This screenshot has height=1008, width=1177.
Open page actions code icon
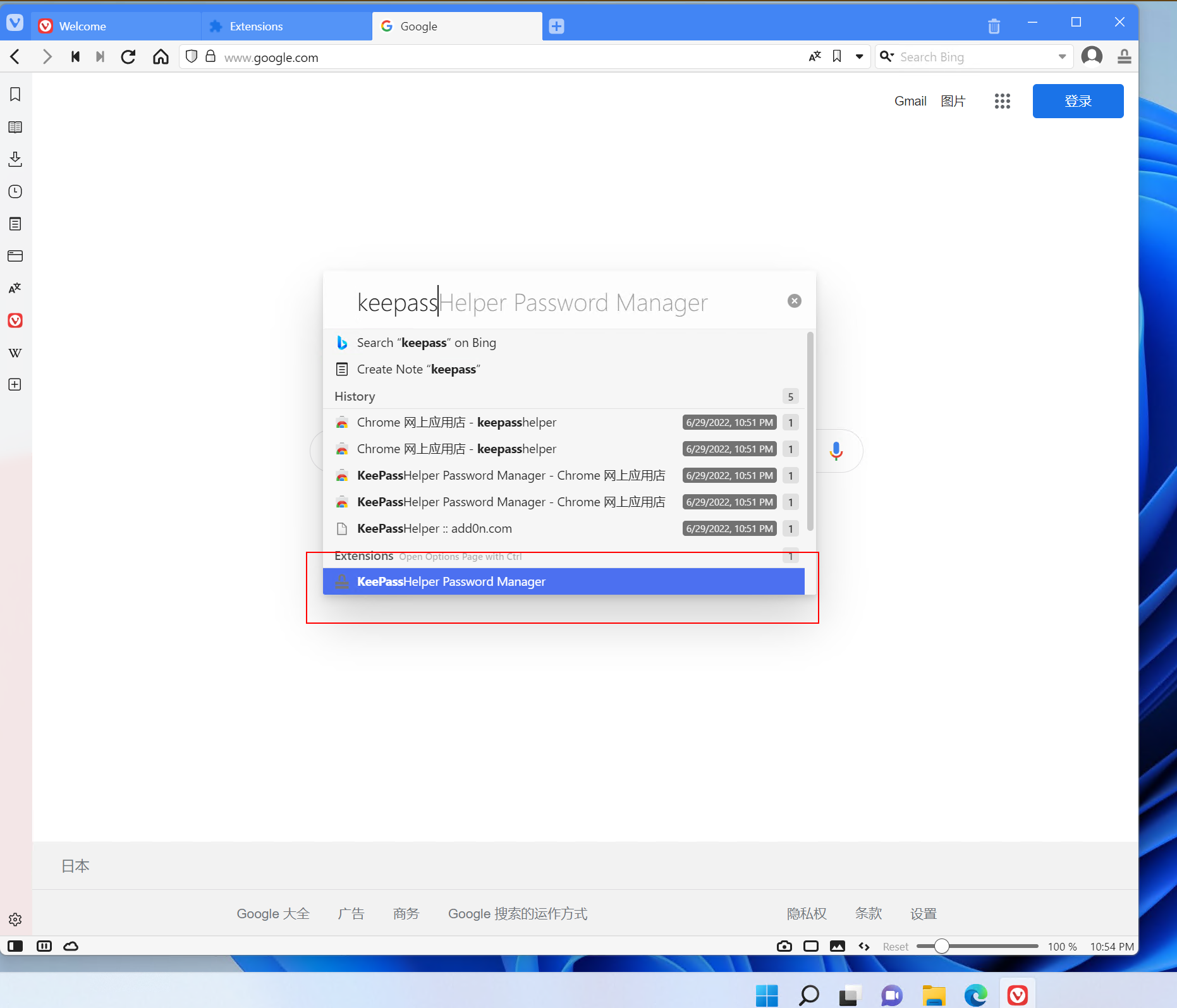click(x=864, y=946)
